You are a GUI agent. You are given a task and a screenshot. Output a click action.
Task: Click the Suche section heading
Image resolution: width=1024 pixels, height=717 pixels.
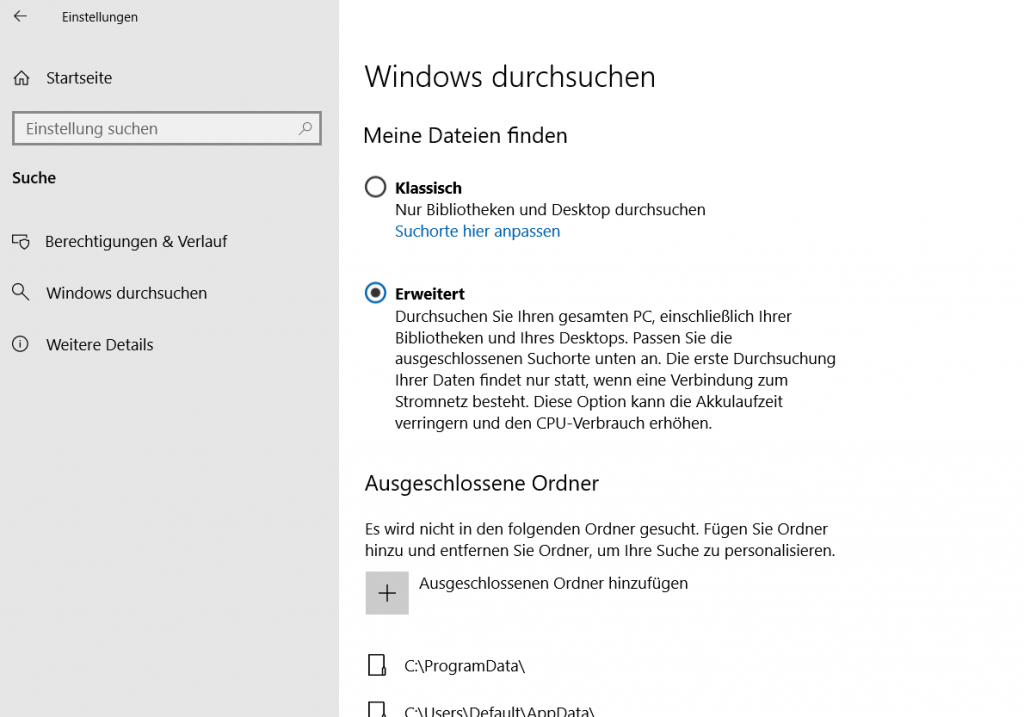[34, 178]
